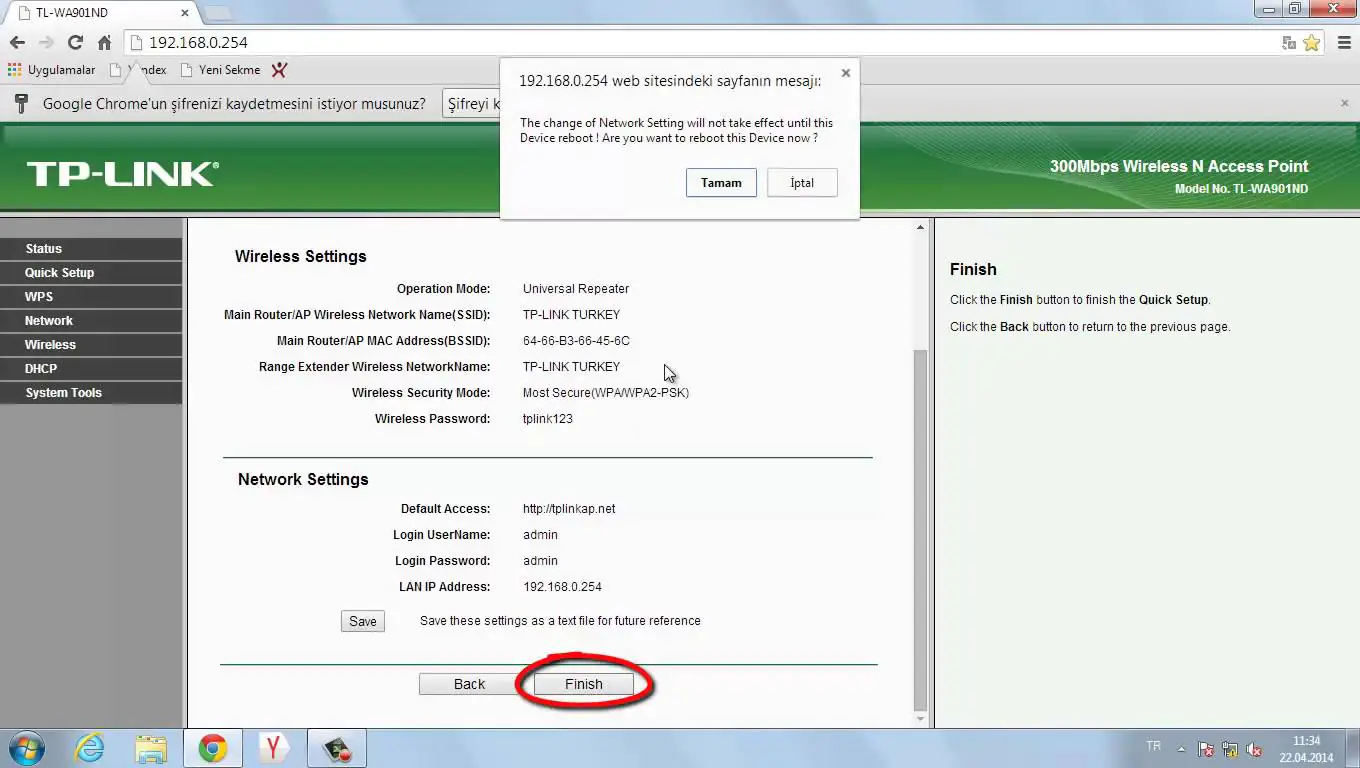
Task: Open the Action Center flag icon
Action: click(x=1206, y=747)
